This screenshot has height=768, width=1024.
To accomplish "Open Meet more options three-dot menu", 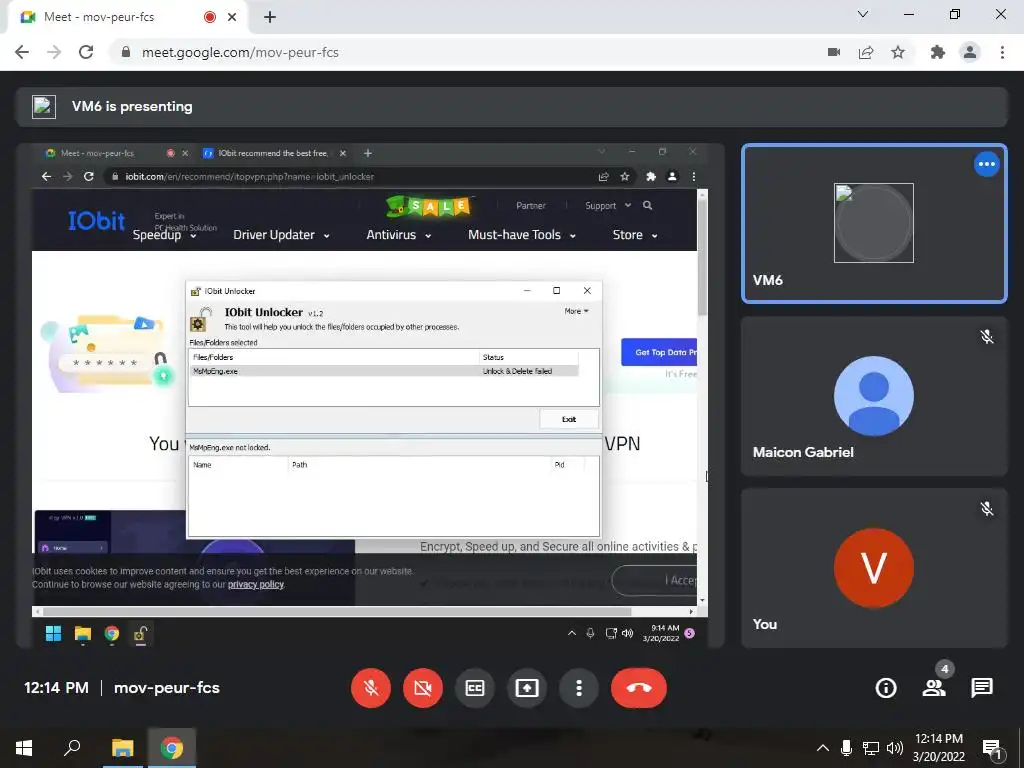I will click(x=579, y=688).
